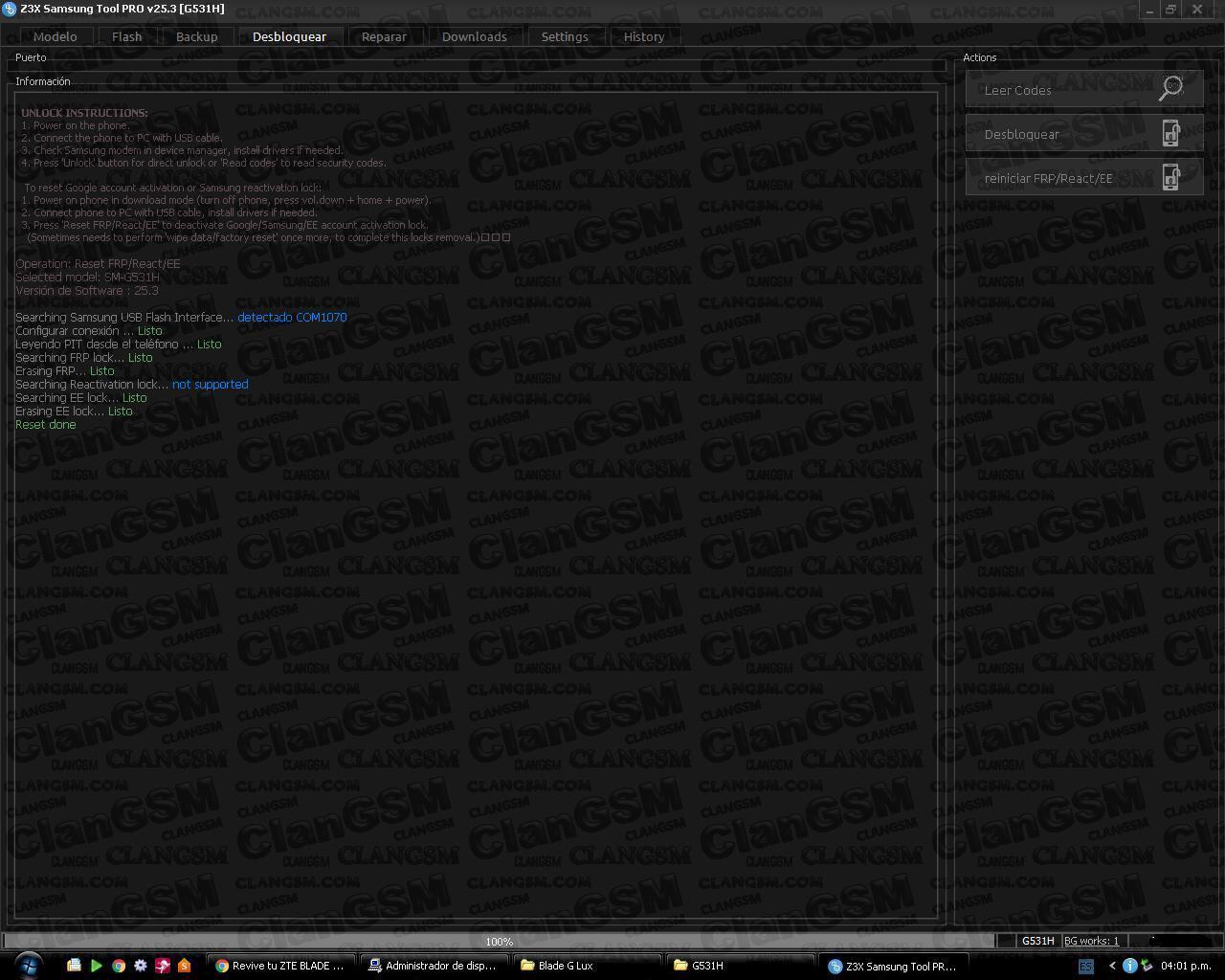The width and height of the screenshot is (1225, 980).
Task: Click 'Erasing FRP... Listo' log line
Action: [64, 370]
